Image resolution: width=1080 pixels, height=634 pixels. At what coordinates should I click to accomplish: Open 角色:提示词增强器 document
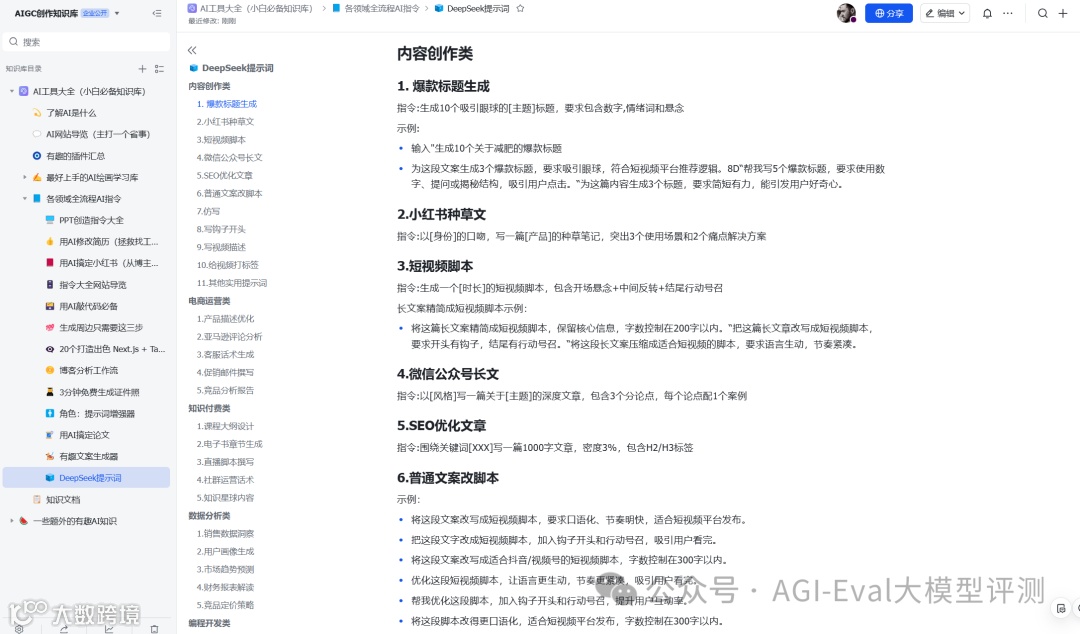coord(96,413)
